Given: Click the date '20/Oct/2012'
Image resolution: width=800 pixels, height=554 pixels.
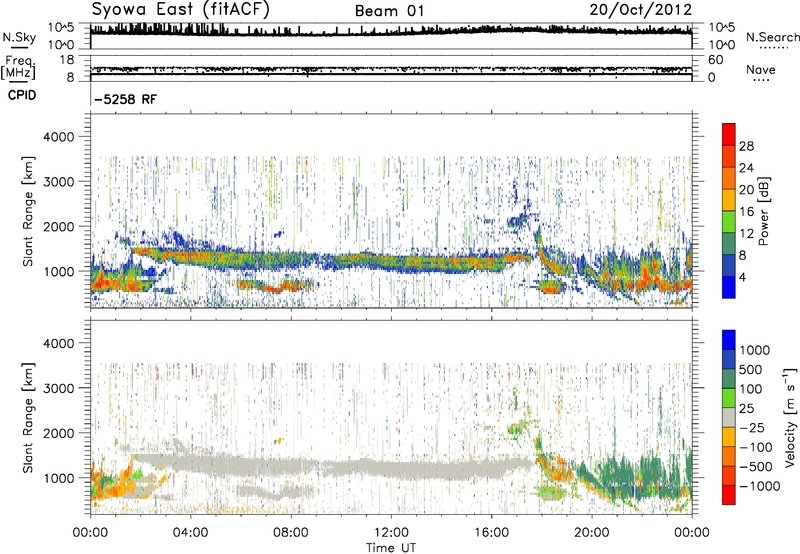Looking at the screenshot, I should (641, 10).
